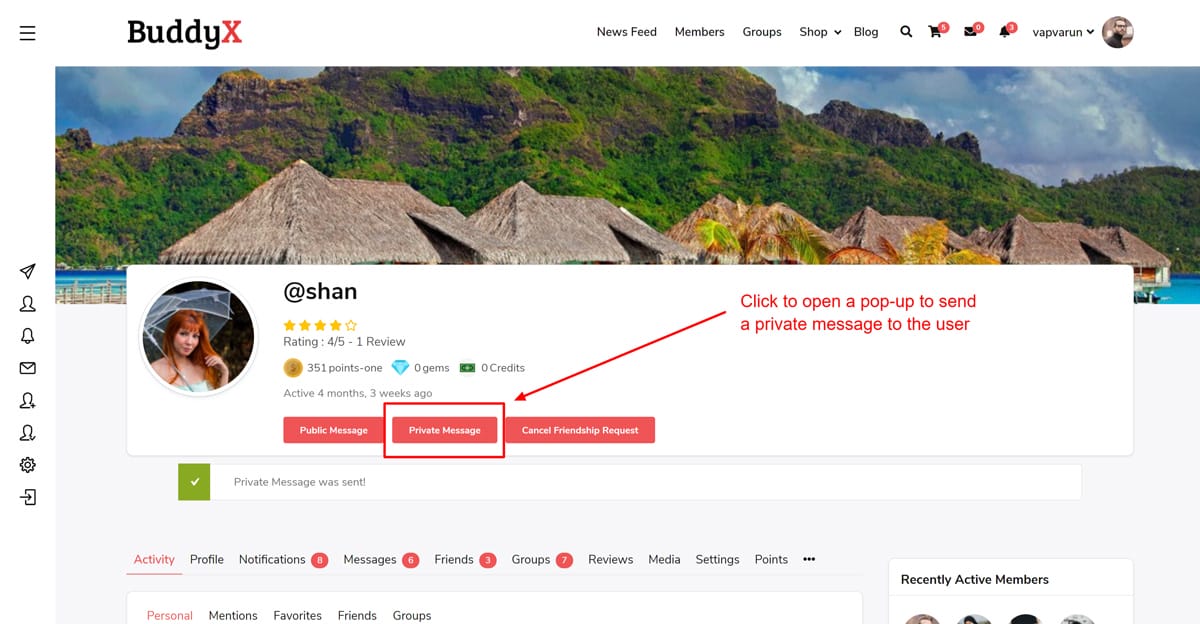Open the vapvarun user account dropdown
The image size is (1200, 624).
(x=1063, y=32)
